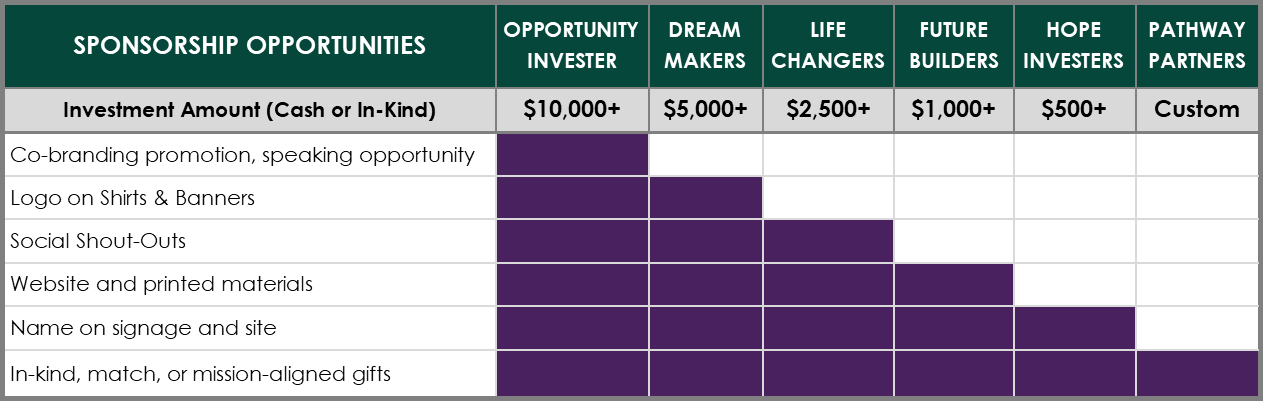Image resolution: width=1263 pixels, height=401 pixels.
Task: Choose the Future Builders column header
Action: pos(954,46)
